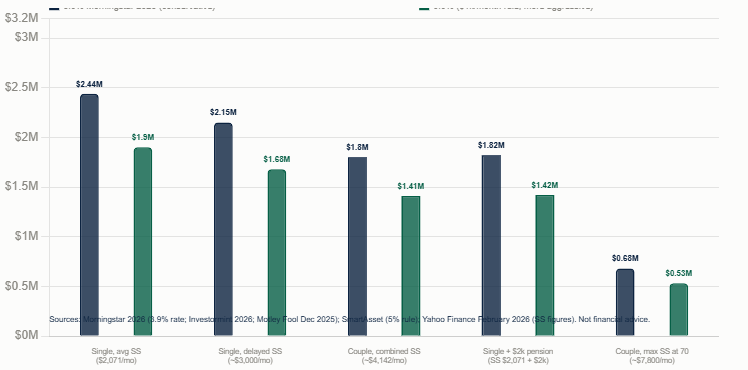Click the 'Single, avg SS ($2,071/mo)' category label
Image resolution: width=748 pixels, height=370 pixels.
(x=116, y=356)
